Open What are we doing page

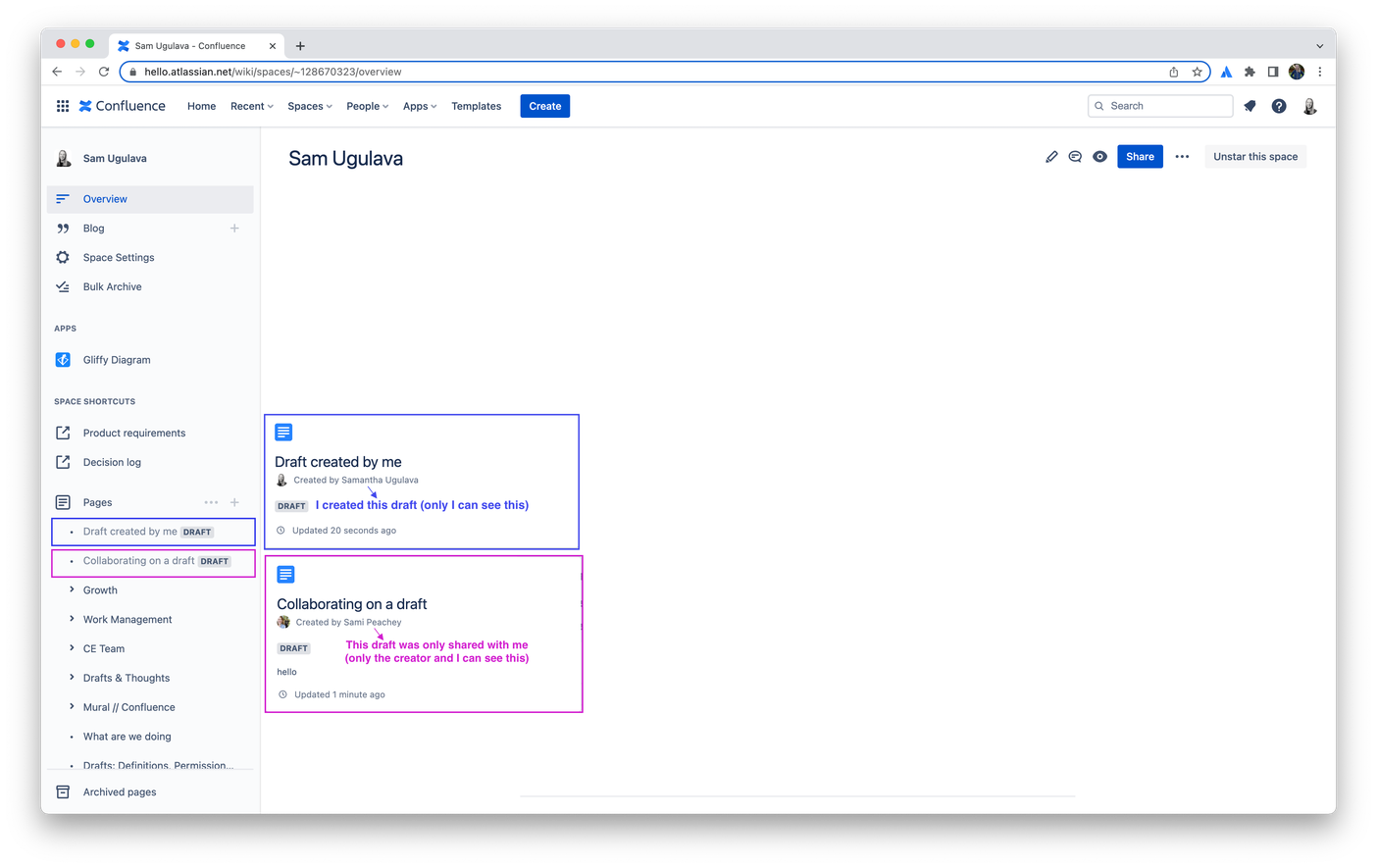127,736
